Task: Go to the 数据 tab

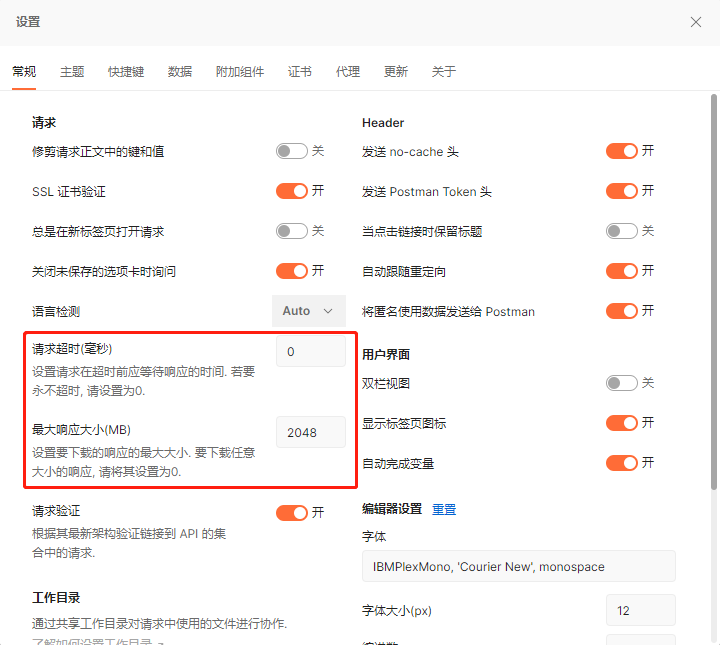Action: pos(180,72)
